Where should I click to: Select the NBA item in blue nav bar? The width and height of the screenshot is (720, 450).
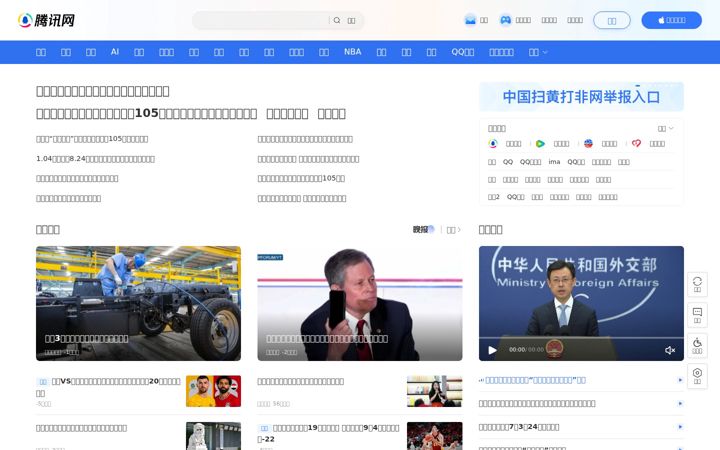pos(353,52)
